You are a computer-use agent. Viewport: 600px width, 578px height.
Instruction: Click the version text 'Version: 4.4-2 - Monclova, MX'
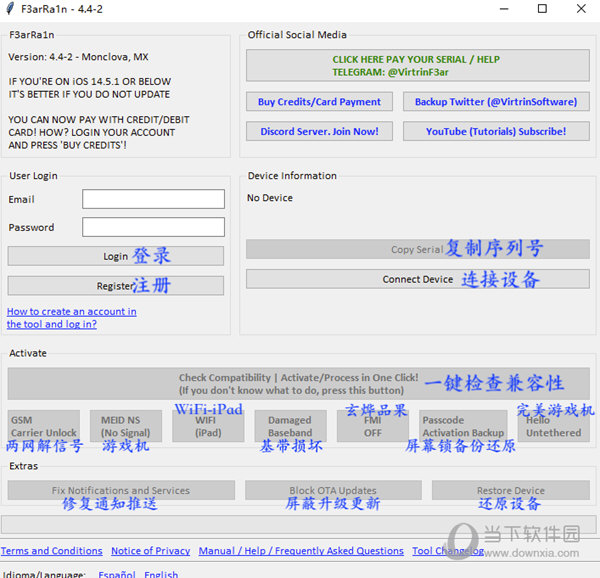pyautogui.click(x=78, y=57)
